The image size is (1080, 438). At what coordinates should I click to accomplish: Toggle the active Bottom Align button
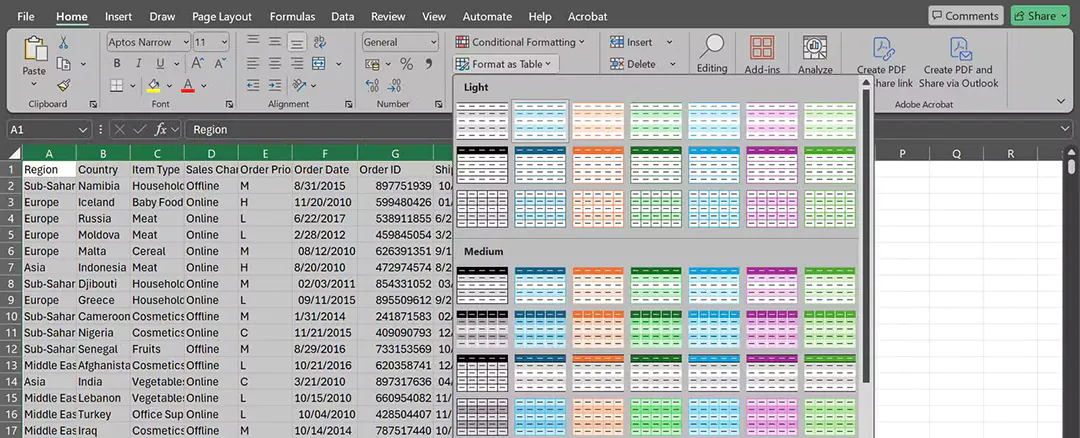[x=297, y=43]
